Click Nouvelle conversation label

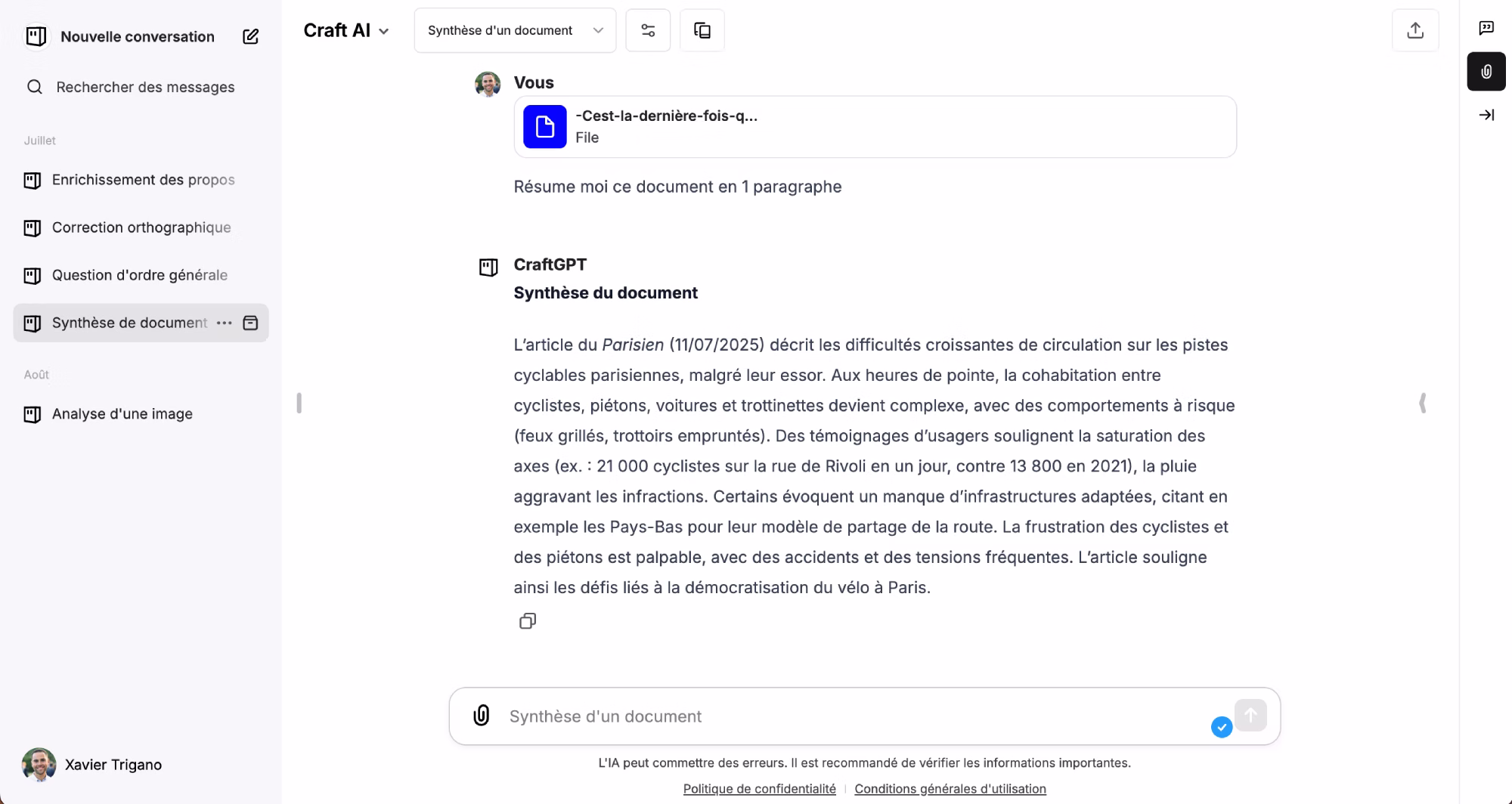click(x=138, y=36)
